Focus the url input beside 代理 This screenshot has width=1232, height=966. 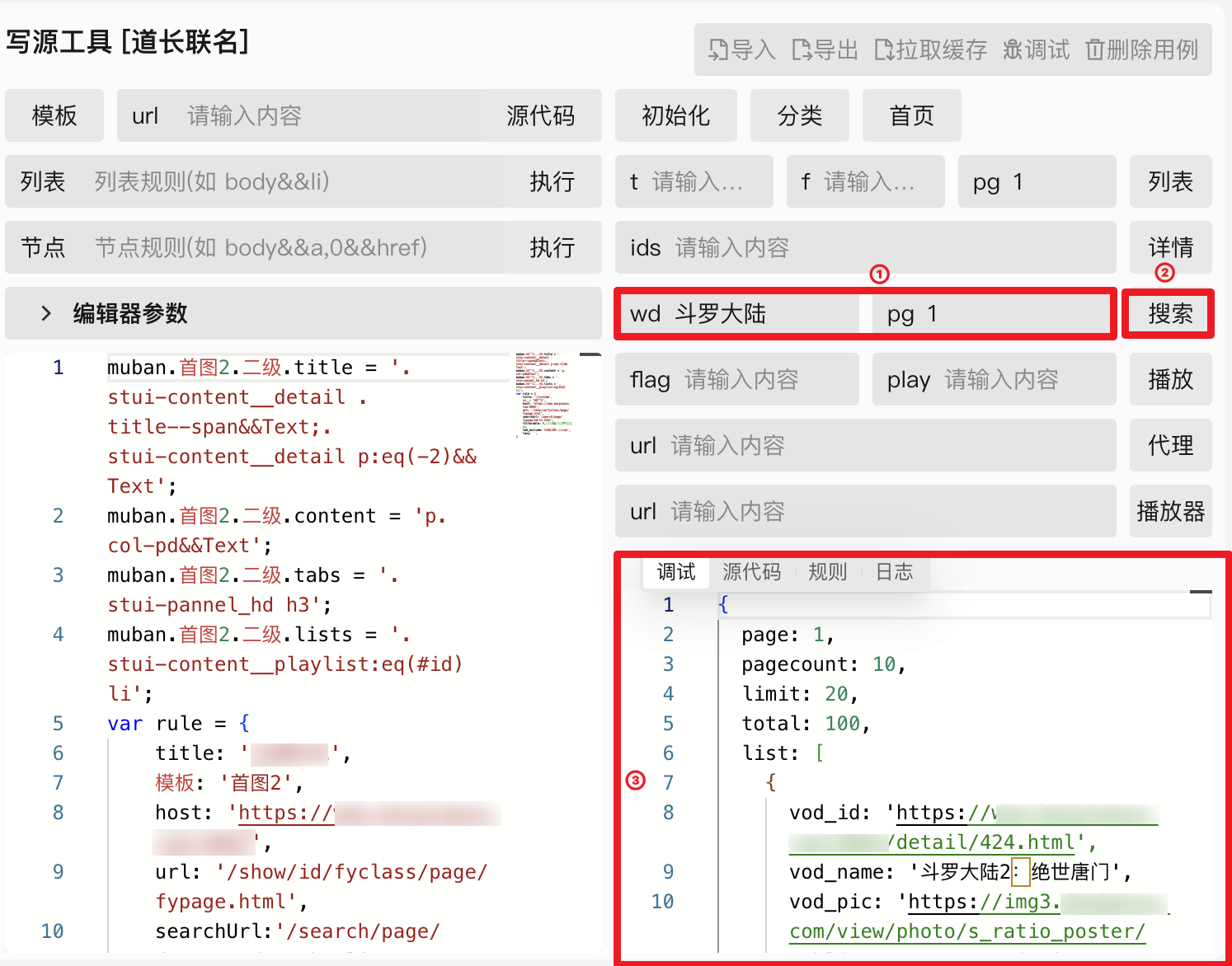(x=866, y=445)
